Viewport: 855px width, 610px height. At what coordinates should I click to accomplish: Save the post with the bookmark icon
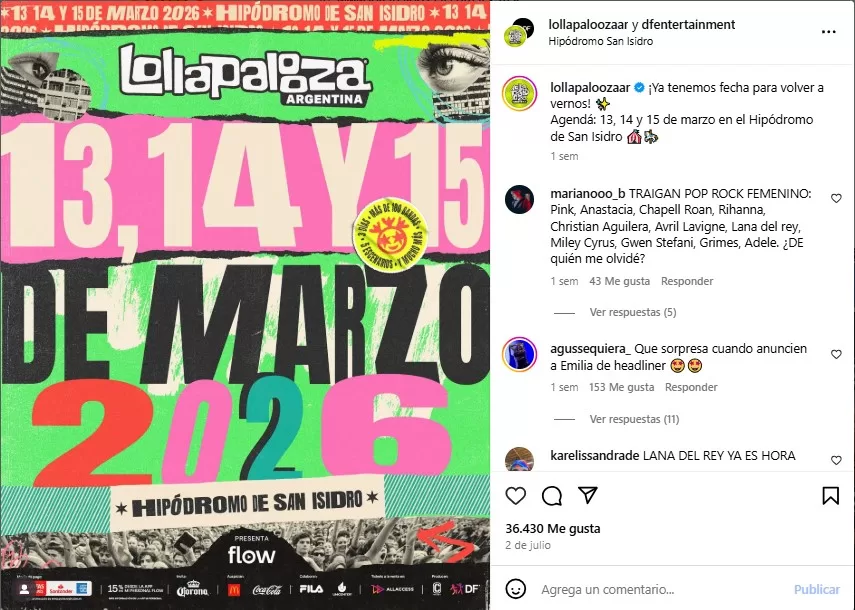[x=830, y=496]
